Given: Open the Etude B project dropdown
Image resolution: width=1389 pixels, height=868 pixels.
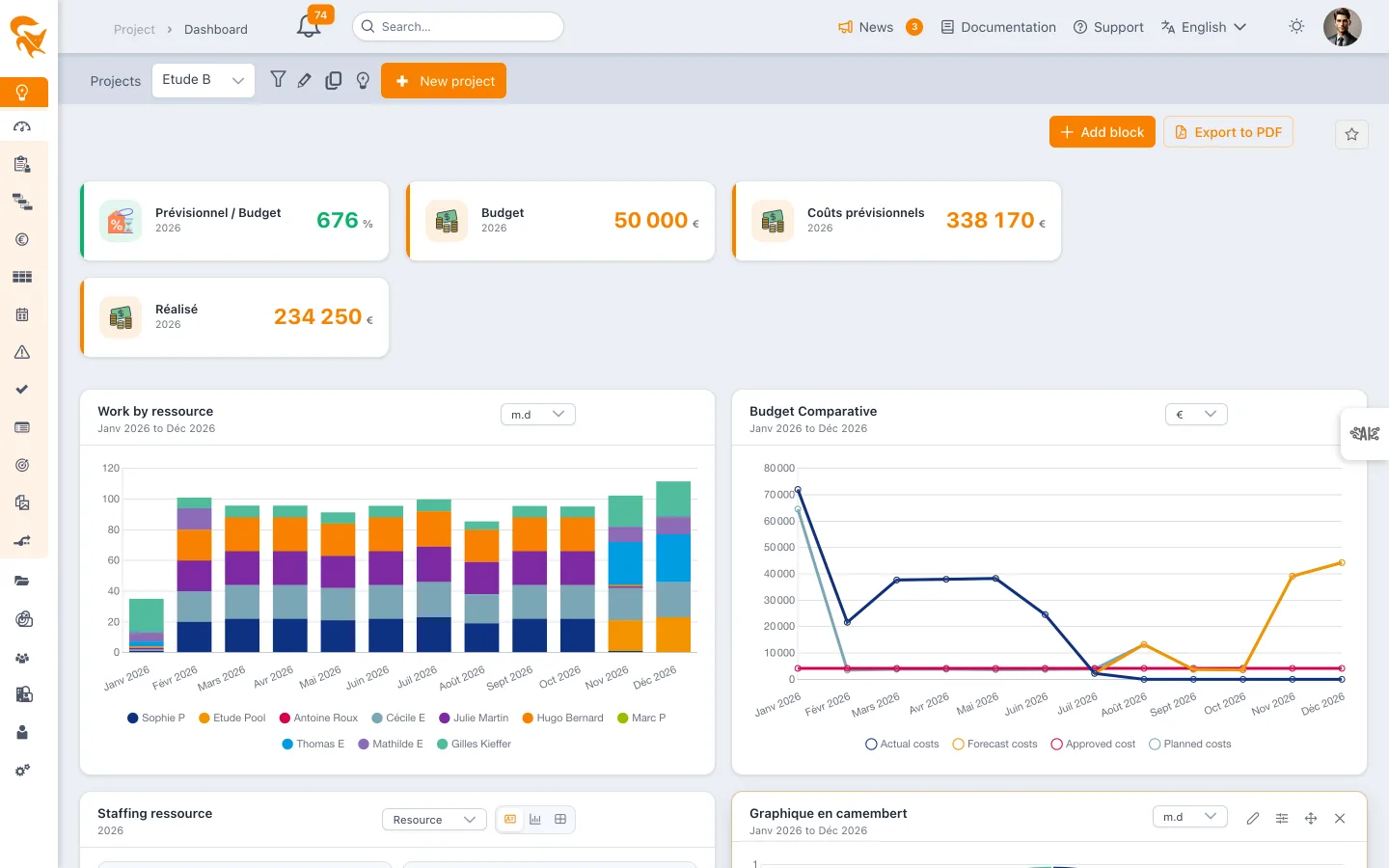Looking at the screenshot, I should (x=204, y=80).
